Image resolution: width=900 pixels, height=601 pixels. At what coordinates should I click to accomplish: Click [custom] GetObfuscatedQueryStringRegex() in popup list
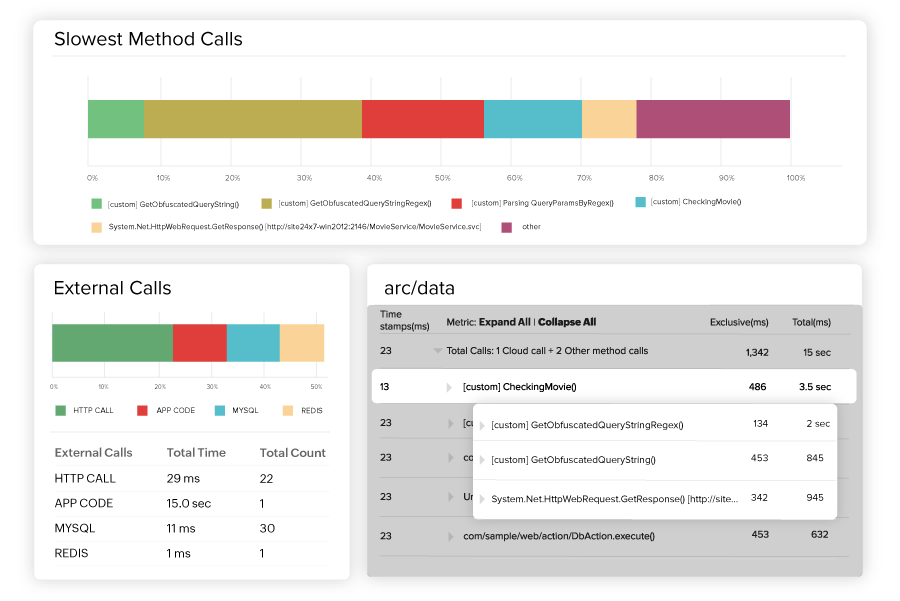pyautogui.click(x=587, y=425)
